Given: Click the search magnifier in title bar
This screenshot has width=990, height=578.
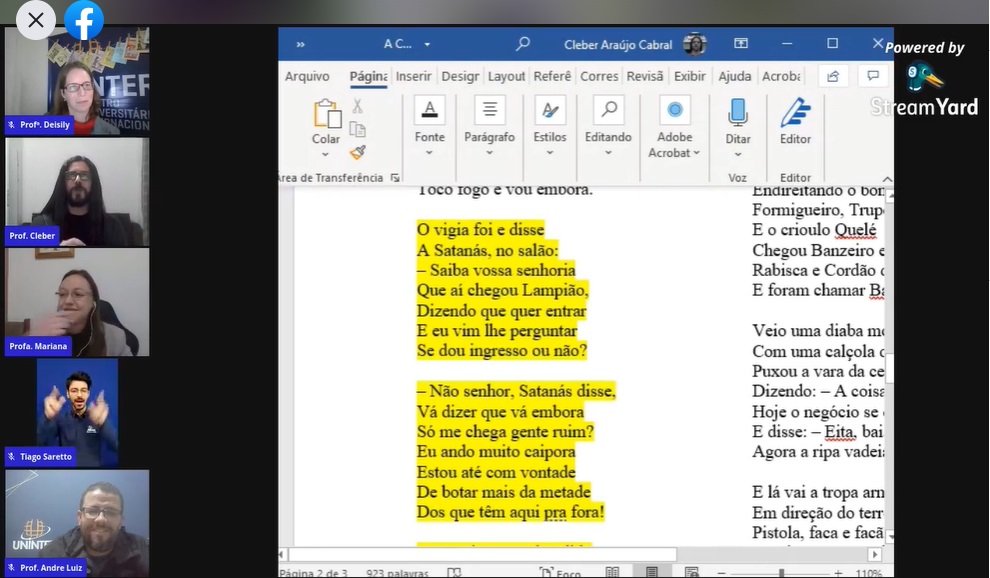Looking at the screenshot, I should pyautogui.click(x=522, y=44).
